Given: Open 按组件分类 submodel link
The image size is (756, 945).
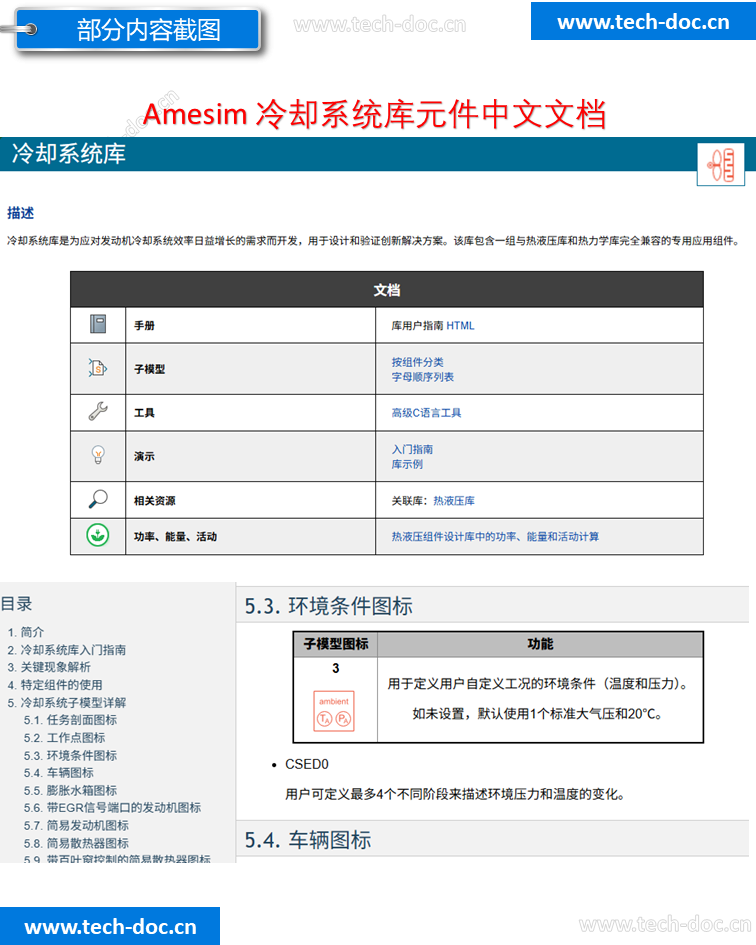Looking at the screenshot, I should [417, 362].
